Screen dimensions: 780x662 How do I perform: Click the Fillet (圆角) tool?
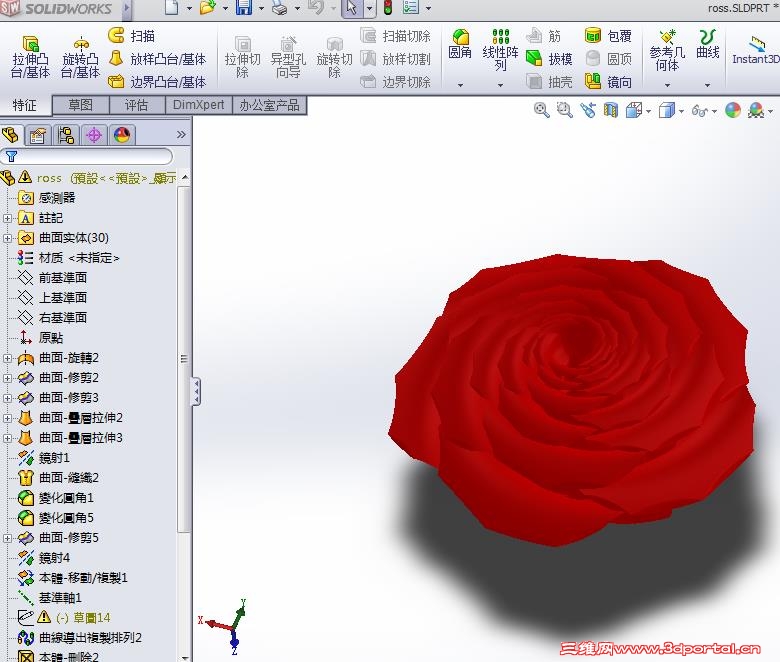[460, 44]
